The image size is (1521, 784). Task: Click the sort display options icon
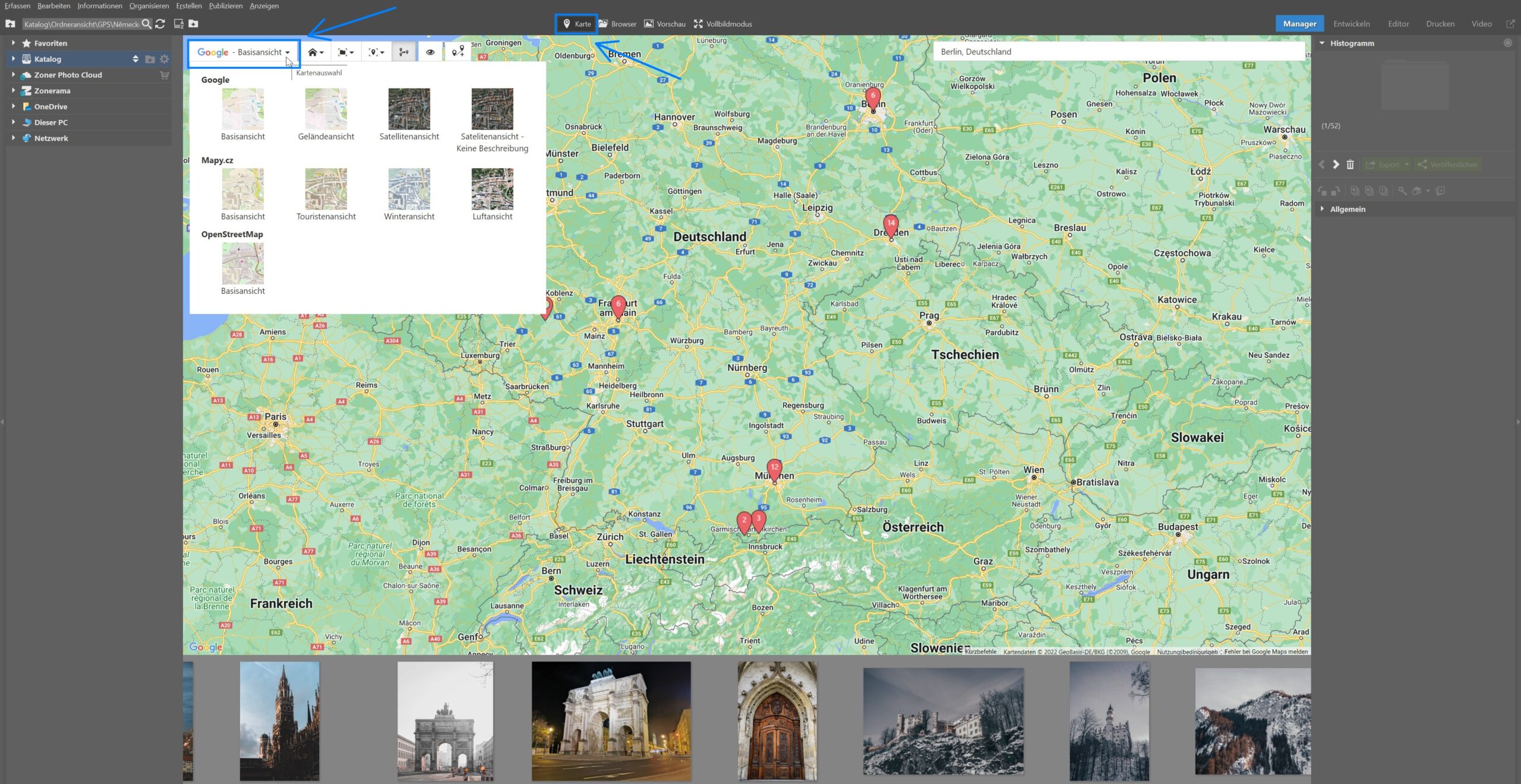[178, 24]
